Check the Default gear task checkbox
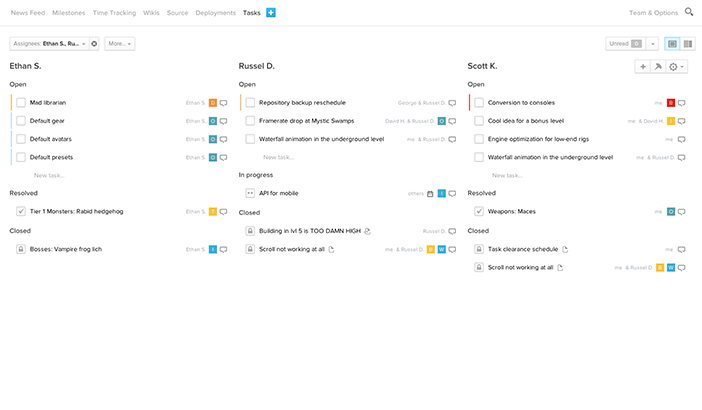The image size is (702, 410). tap(21, 121)
